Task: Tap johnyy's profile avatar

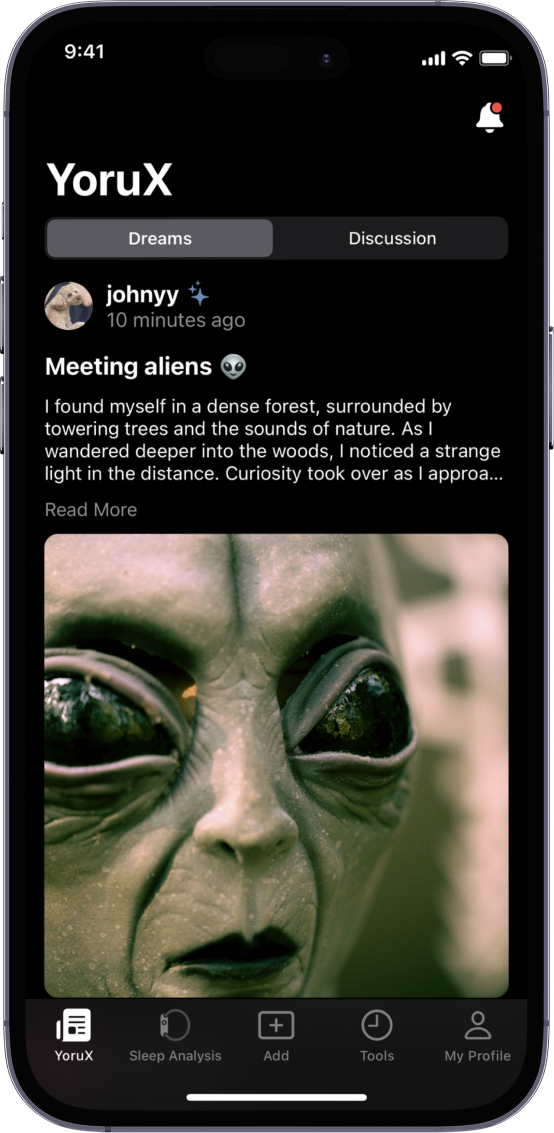Action: [69, 306]
